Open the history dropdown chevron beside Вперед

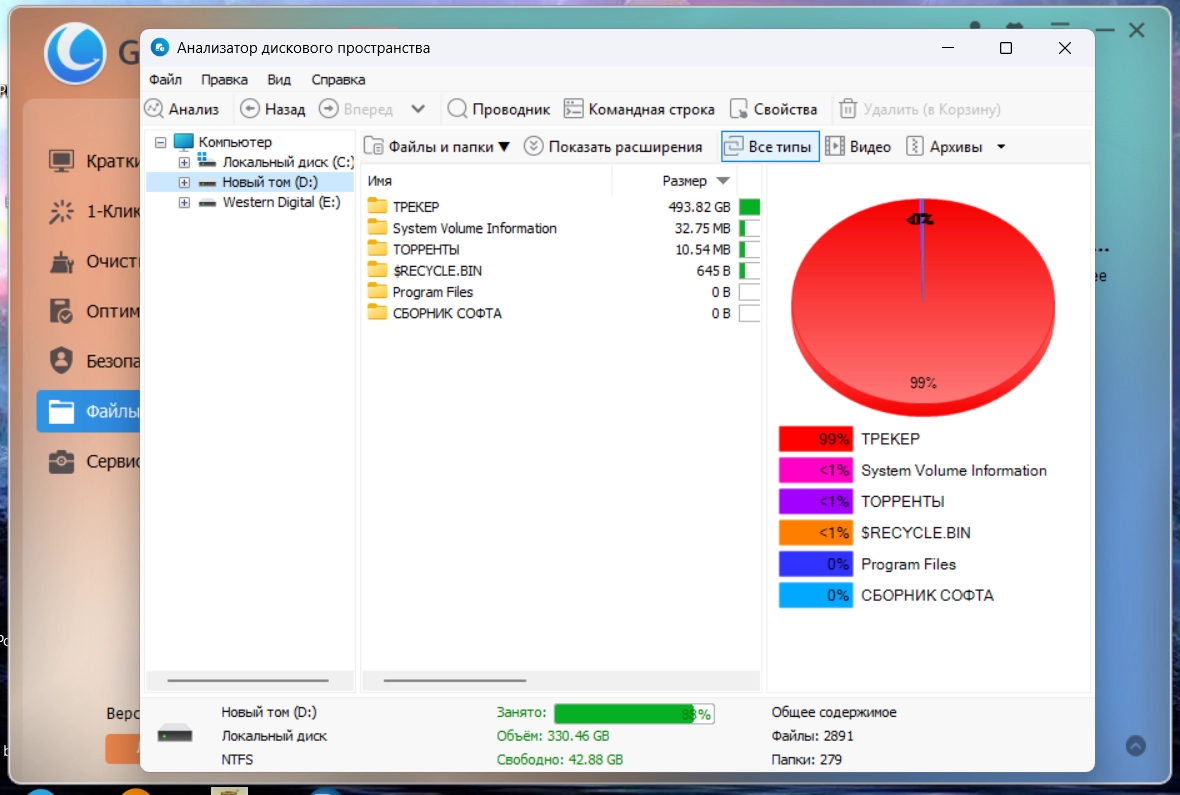[418, 109]
